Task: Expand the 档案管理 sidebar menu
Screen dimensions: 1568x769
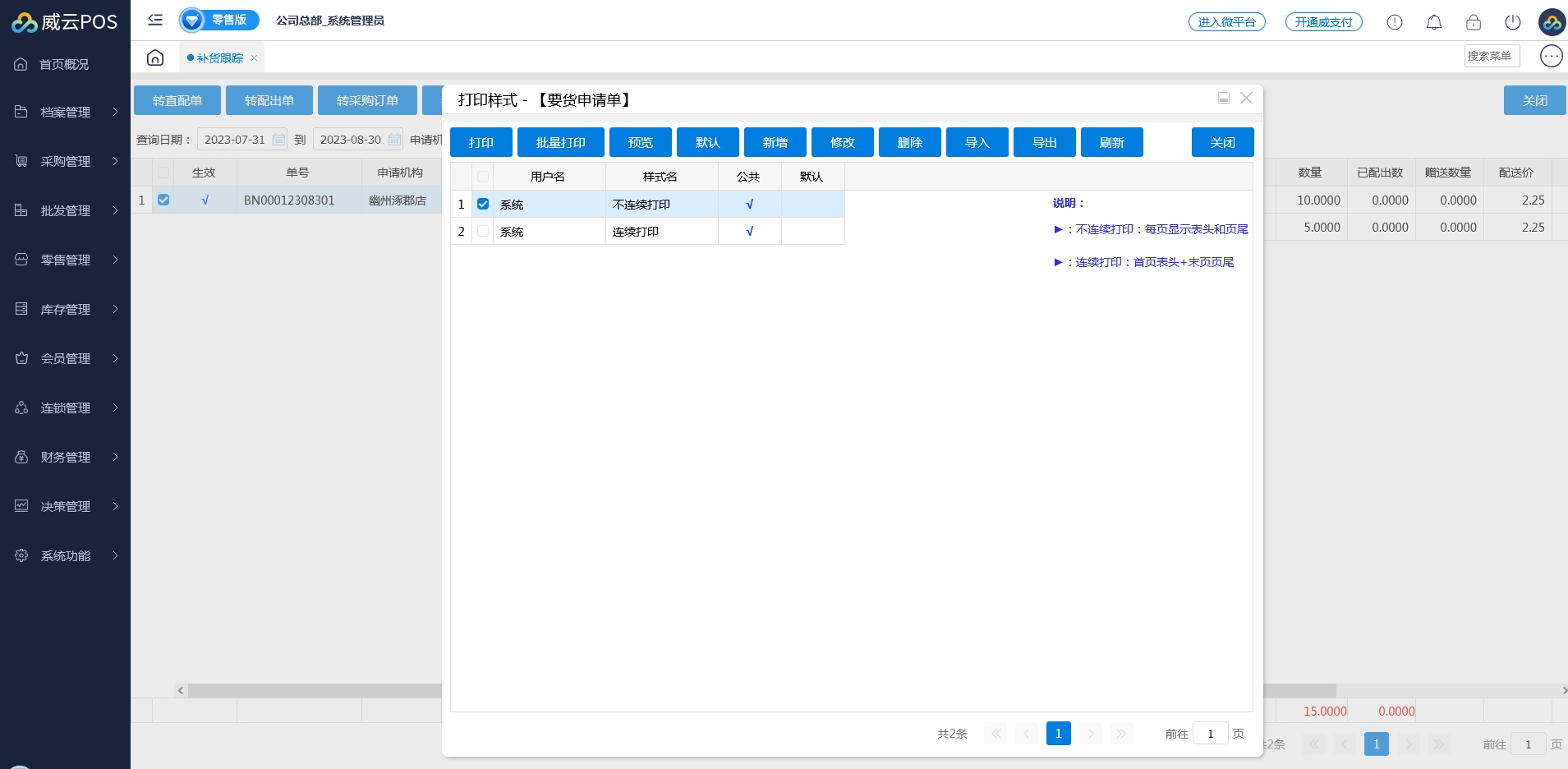Action: pyautogui.click(x=66, y=112)
